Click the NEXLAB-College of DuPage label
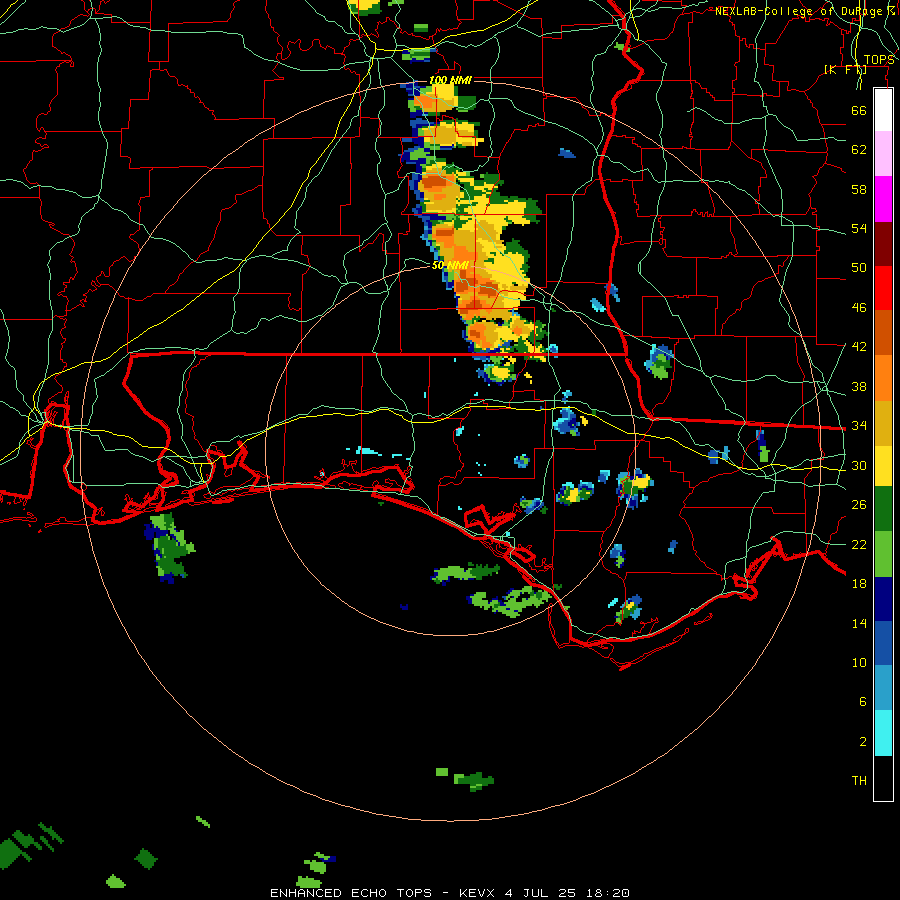 click(804, 11)
